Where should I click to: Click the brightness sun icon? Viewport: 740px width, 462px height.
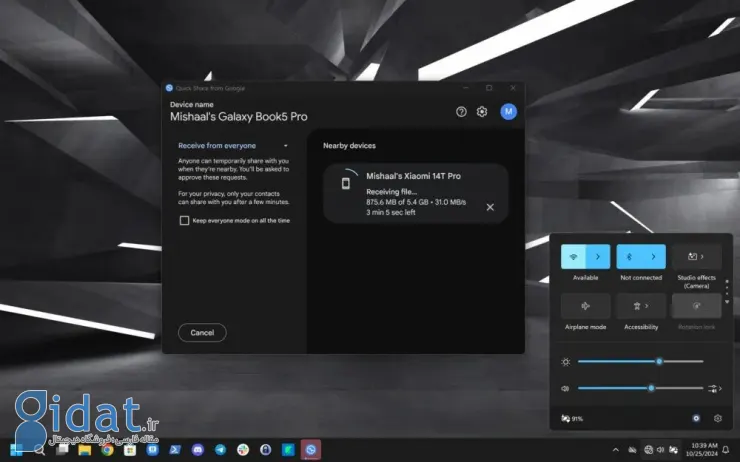click(565, 362)
